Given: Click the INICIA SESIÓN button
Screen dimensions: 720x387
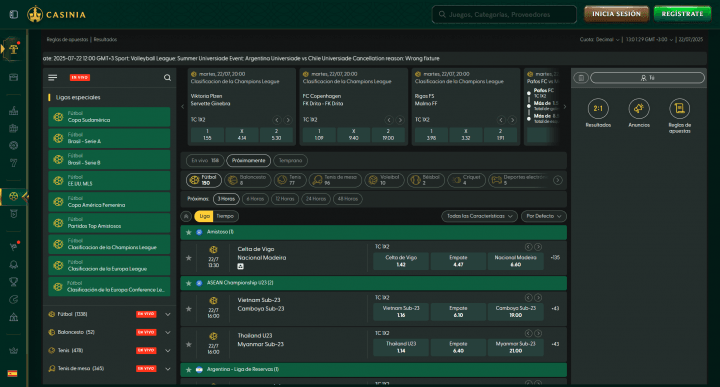Looking at the screenshot, I should [x=616, y=14].
